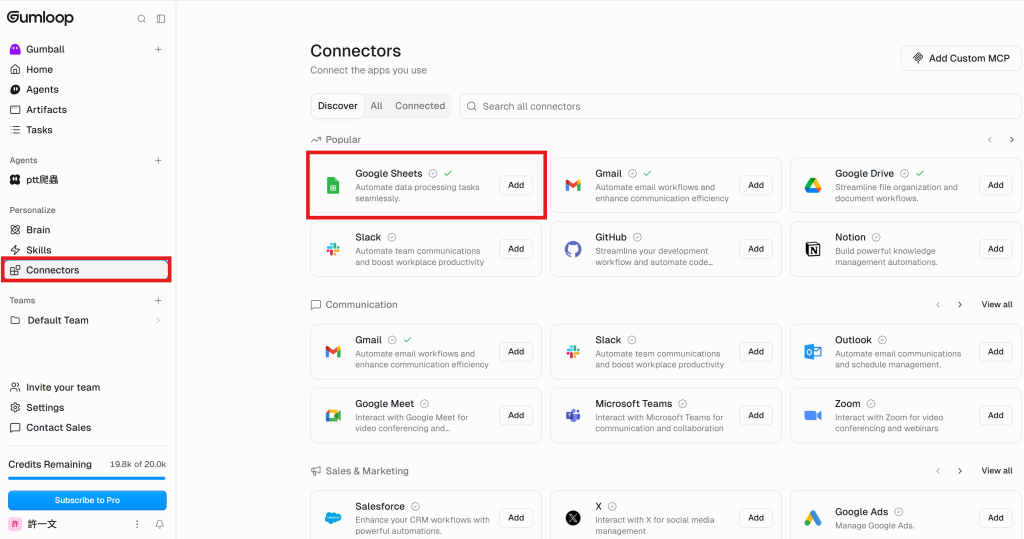This screenshot has width=1024, height=539.
Task: Add new Gumball chat with plus icon
Action: coord(158,49)
